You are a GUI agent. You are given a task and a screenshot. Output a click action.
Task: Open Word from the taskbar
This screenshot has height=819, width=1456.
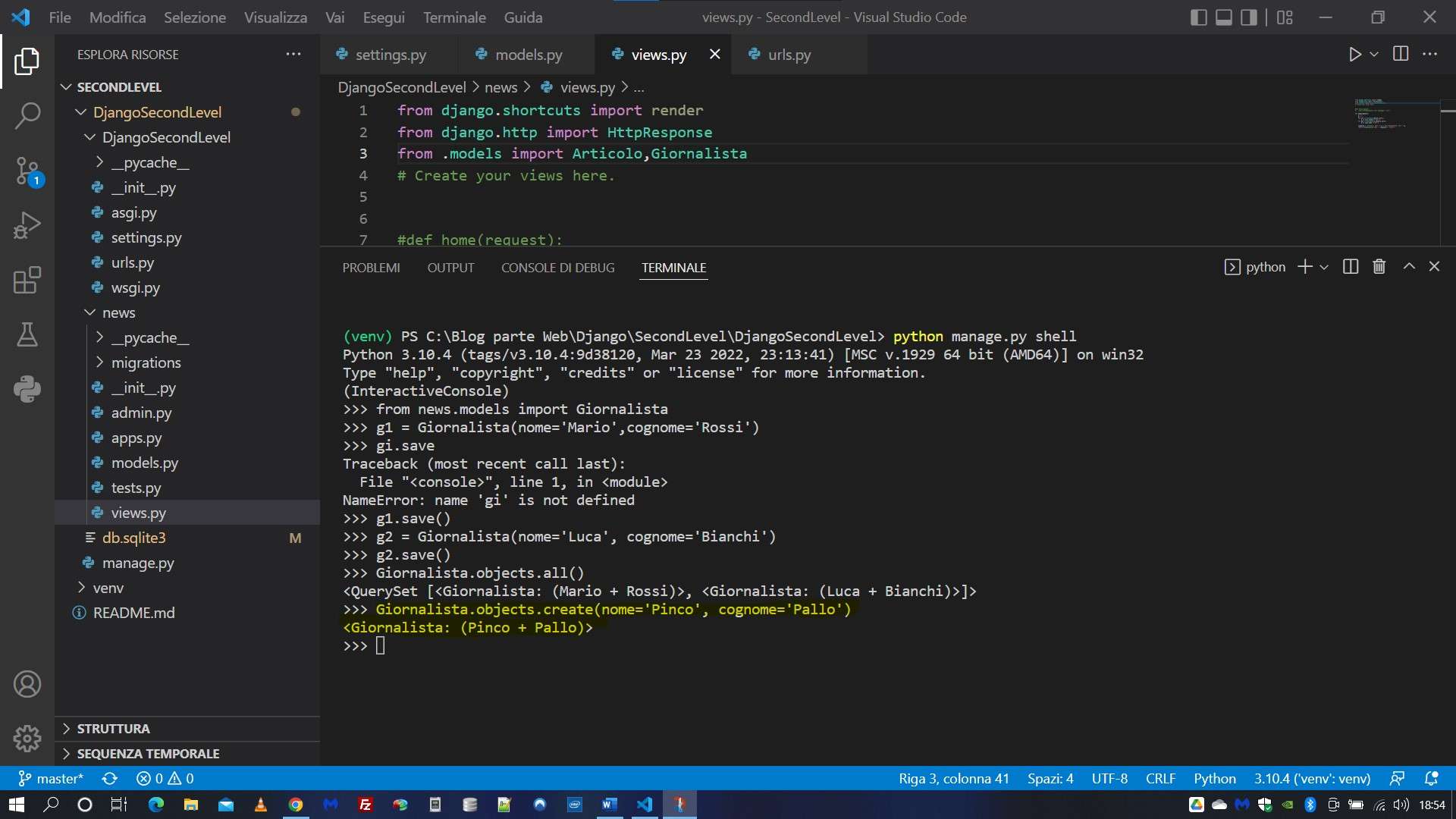[609, 805]
